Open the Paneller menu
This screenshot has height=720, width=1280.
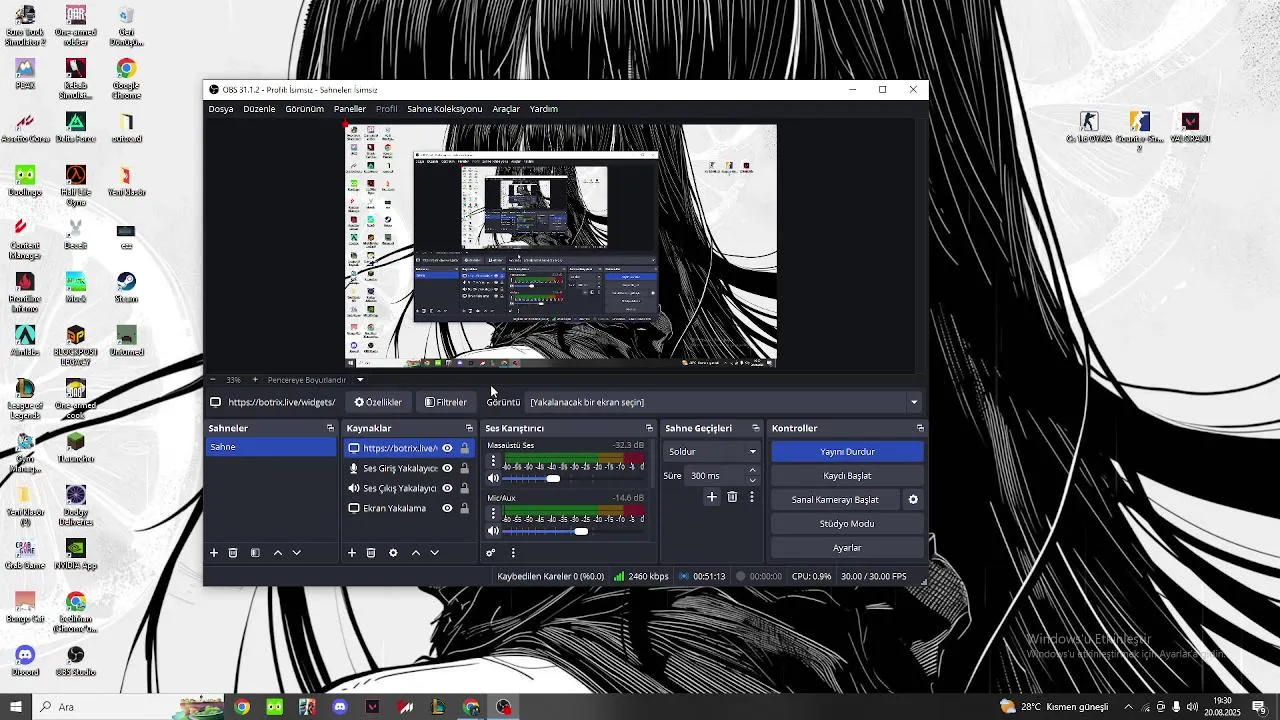[x=349, y=109]
